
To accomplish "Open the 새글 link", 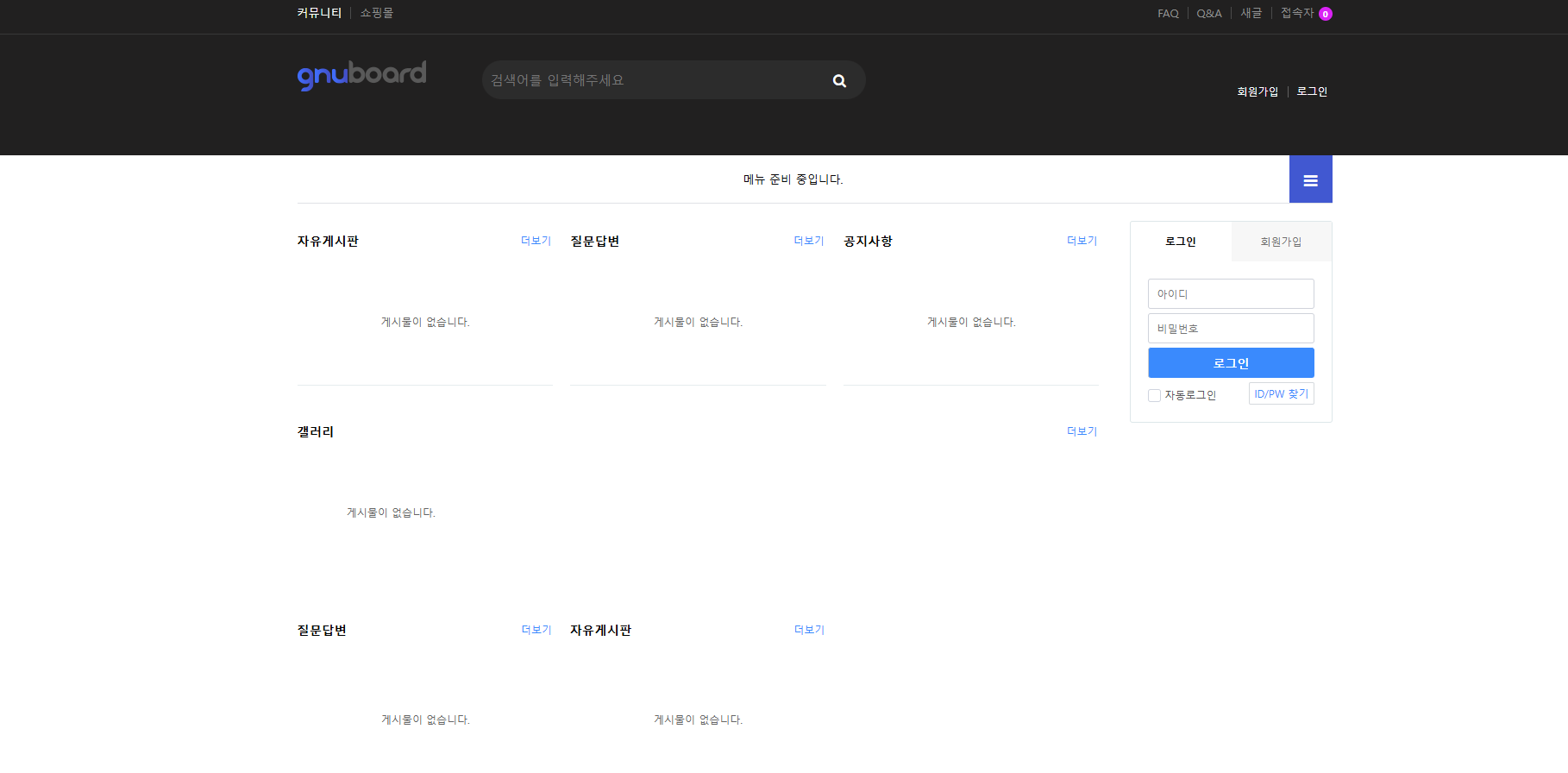I will [x=1251, y=13].
